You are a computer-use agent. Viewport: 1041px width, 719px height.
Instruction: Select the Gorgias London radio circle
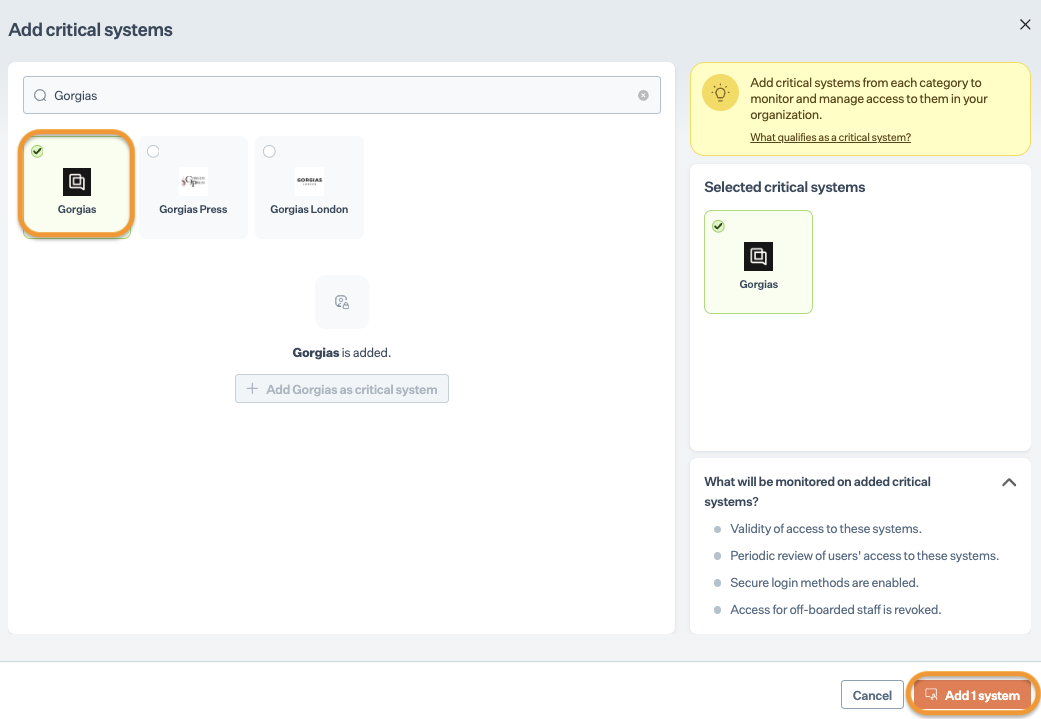click(x=269, y=151)
